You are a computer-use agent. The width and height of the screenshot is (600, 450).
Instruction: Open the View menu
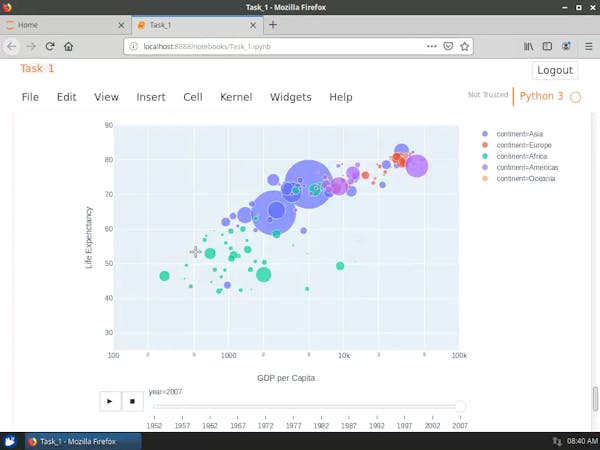click(x=106, y=97)
